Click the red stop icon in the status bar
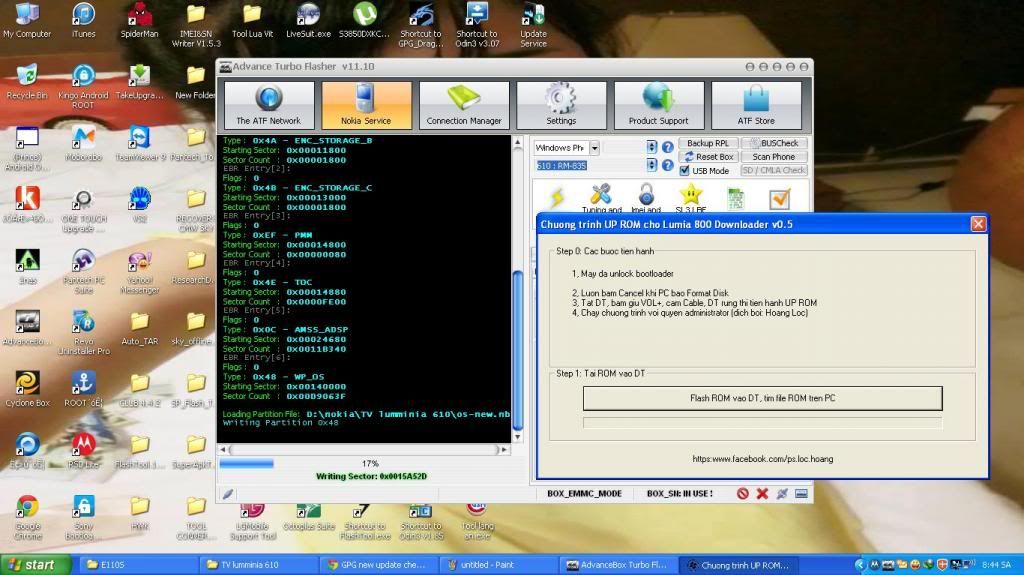The height and width of the screenshot is (575, 1024). tap(743, 493)
